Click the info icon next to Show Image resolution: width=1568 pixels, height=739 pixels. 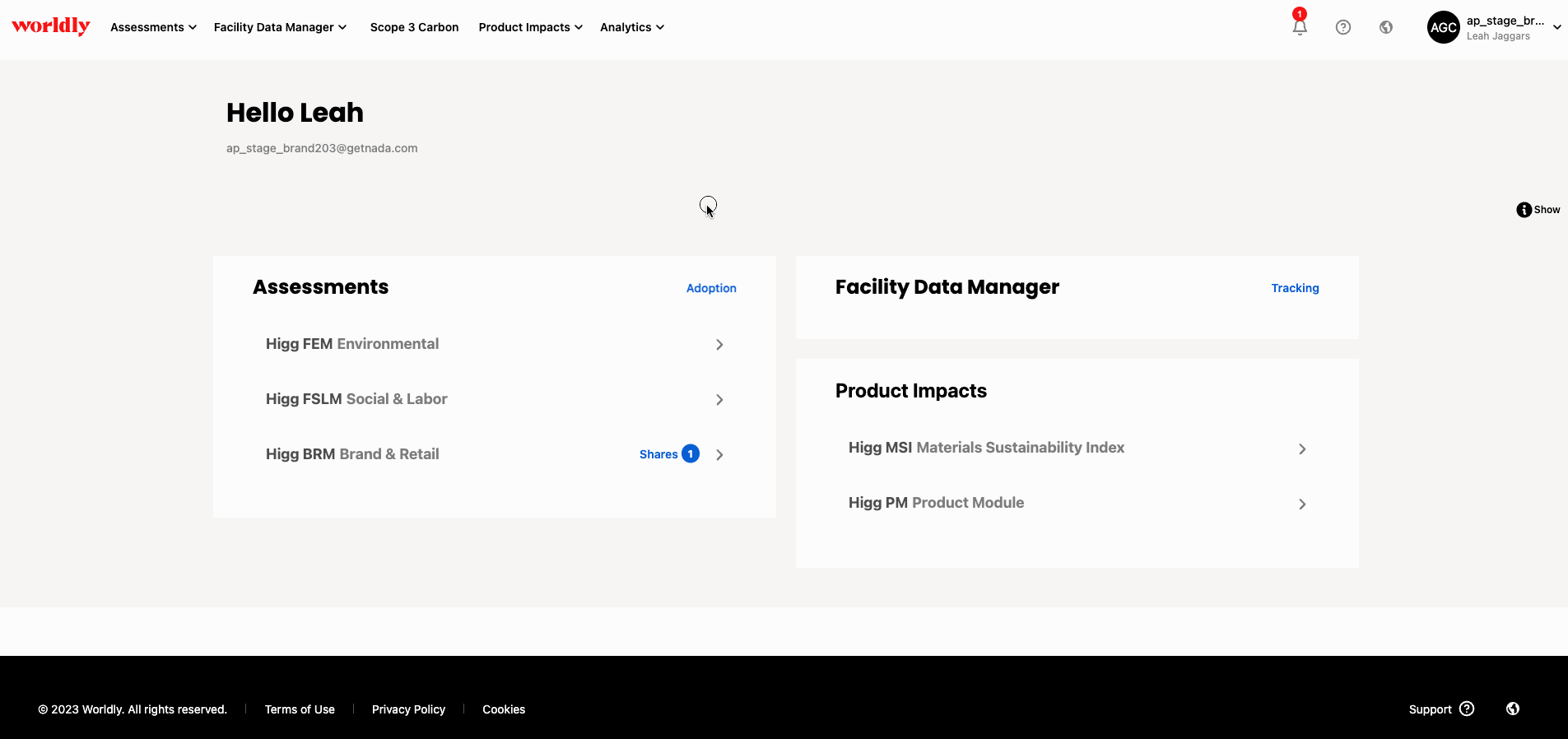click(1524, 210)
